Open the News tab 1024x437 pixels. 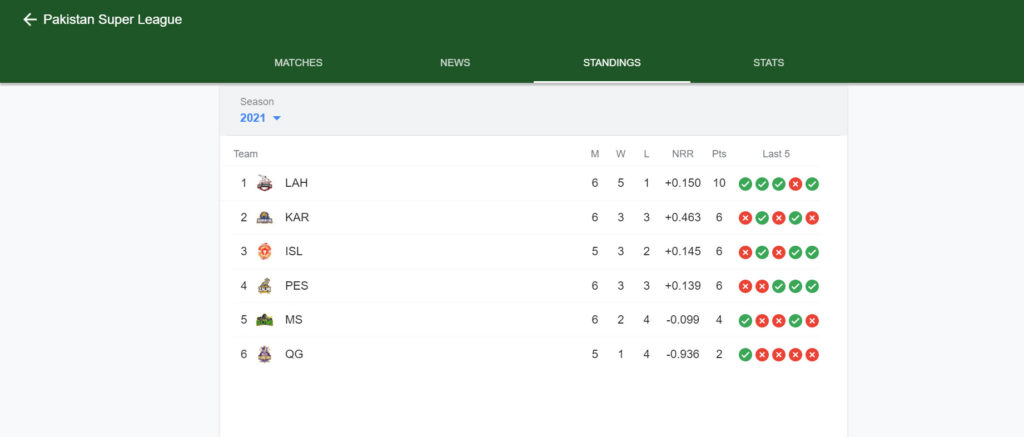455,63
